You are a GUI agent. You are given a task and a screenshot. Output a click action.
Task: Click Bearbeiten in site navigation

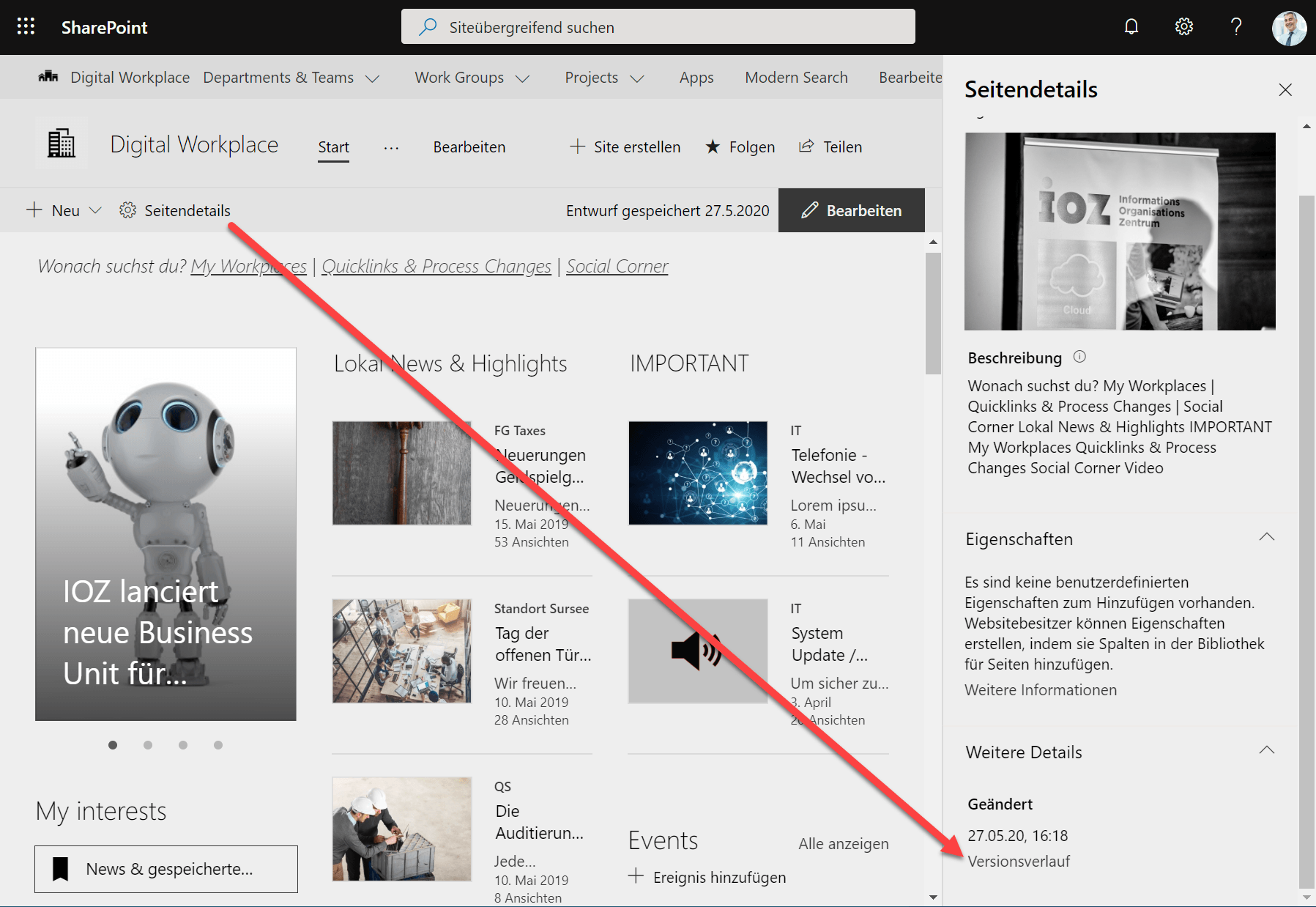pos(469,147)
